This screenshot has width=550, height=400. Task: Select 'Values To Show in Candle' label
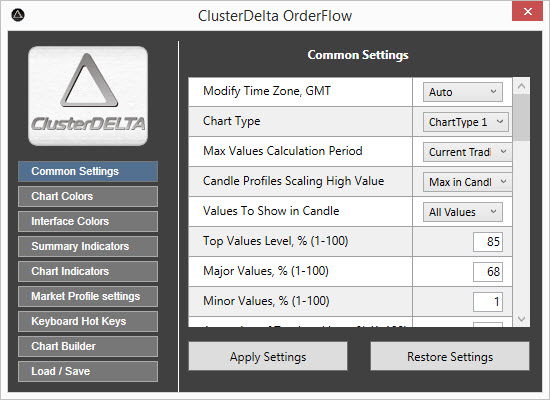coord(271,211)
